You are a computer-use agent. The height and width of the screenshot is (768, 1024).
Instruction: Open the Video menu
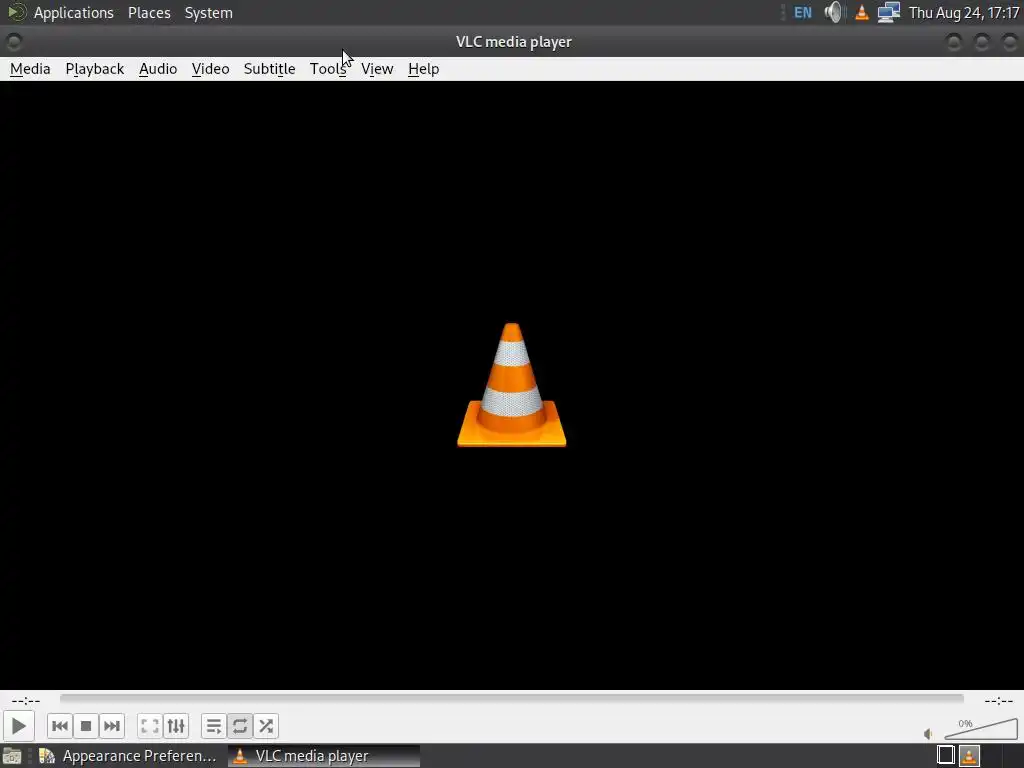[210, 69]
